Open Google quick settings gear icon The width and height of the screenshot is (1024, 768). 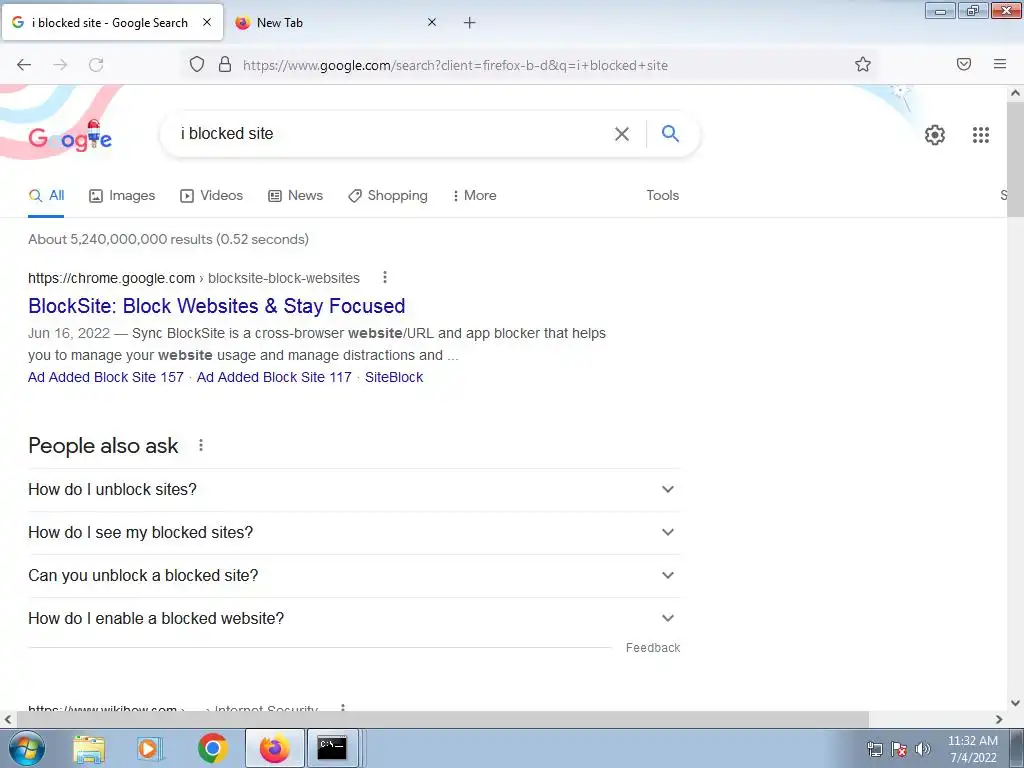(935, 135)
